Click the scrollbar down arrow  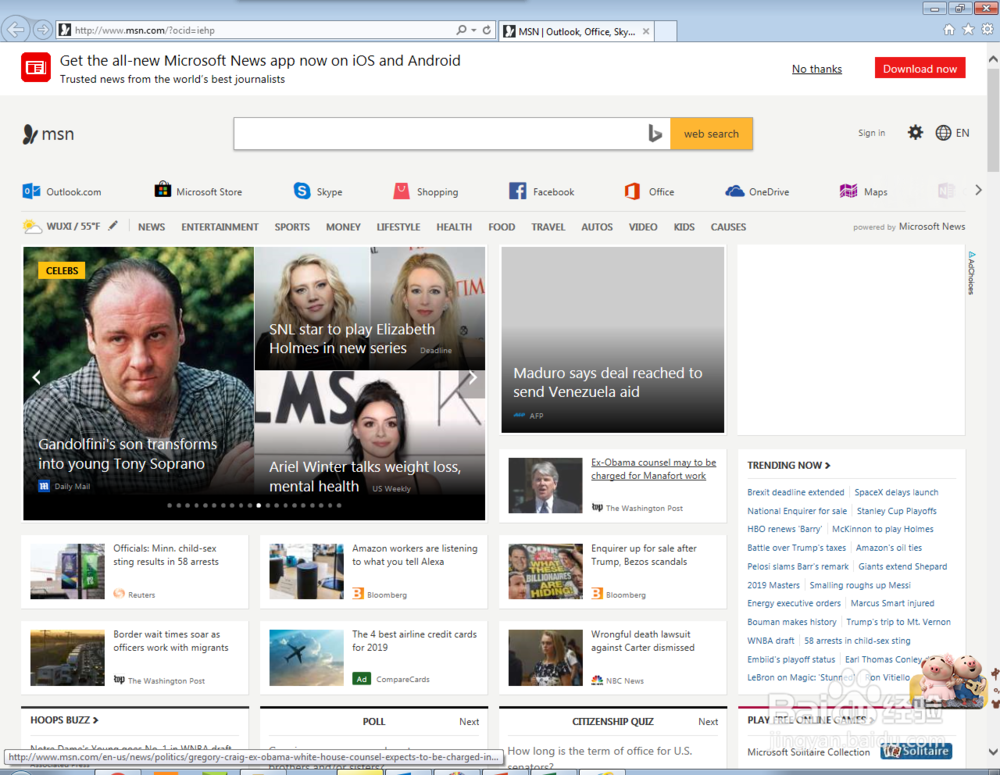click(x=993, y=751)
